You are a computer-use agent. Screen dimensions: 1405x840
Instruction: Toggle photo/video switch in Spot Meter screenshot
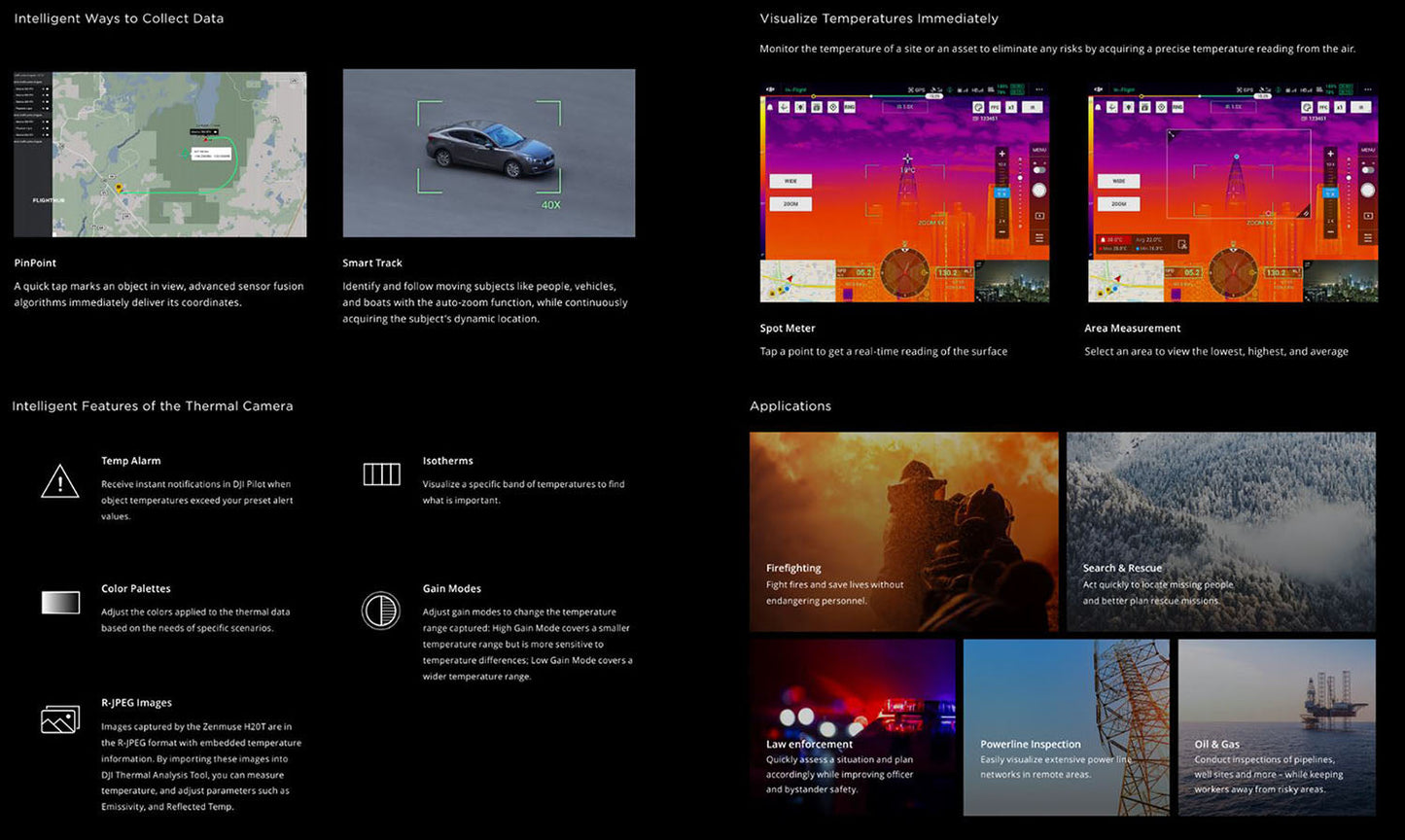[x=1039, y=170]
